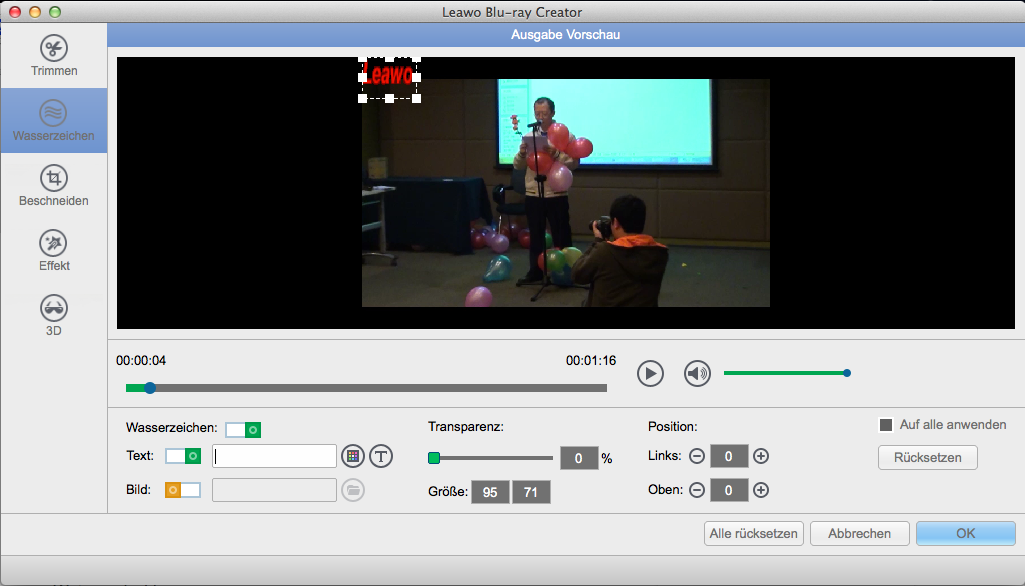Open the watermark text color picker
1025x586 pixels.
(x=352, y=456)
